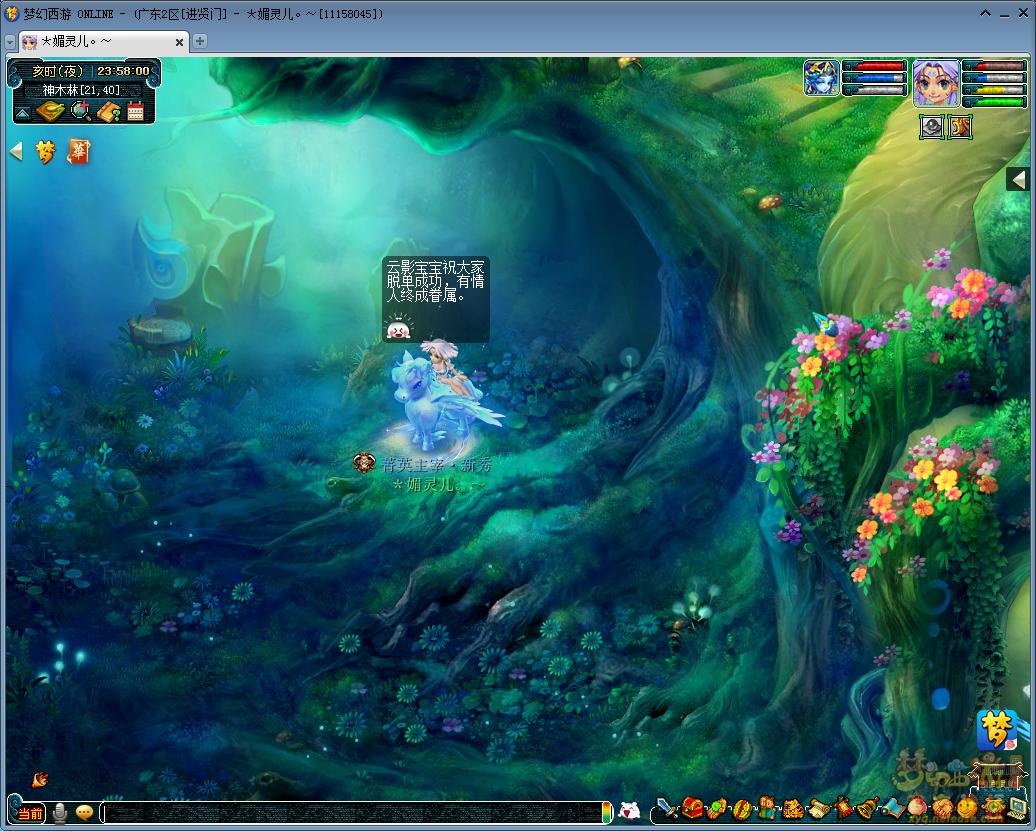Screen dimensions: 1036x831
Task: Open the help book with question mark
Action: [108, 112]
